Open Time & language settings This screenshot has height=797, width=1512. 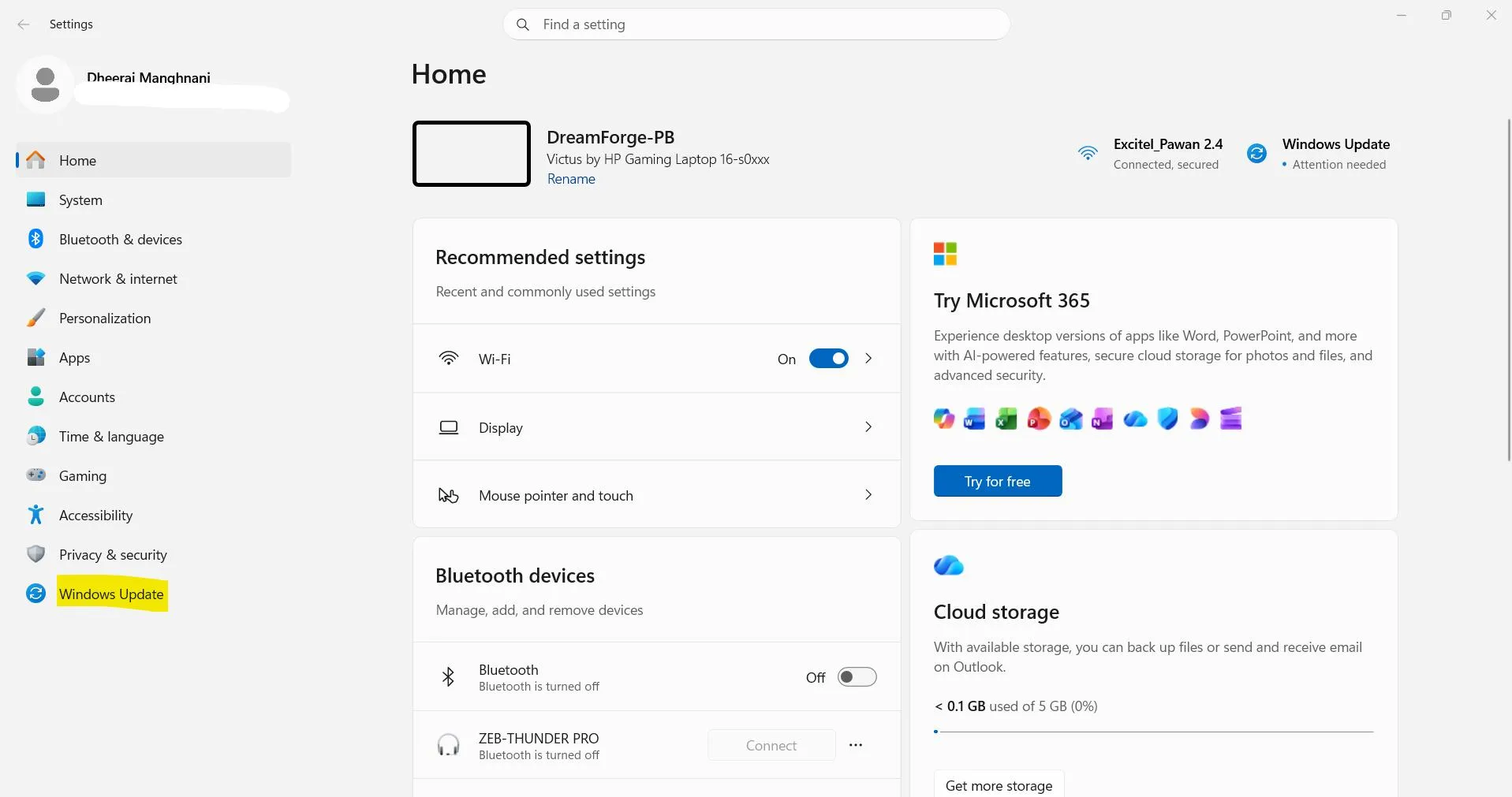[153, 436]
